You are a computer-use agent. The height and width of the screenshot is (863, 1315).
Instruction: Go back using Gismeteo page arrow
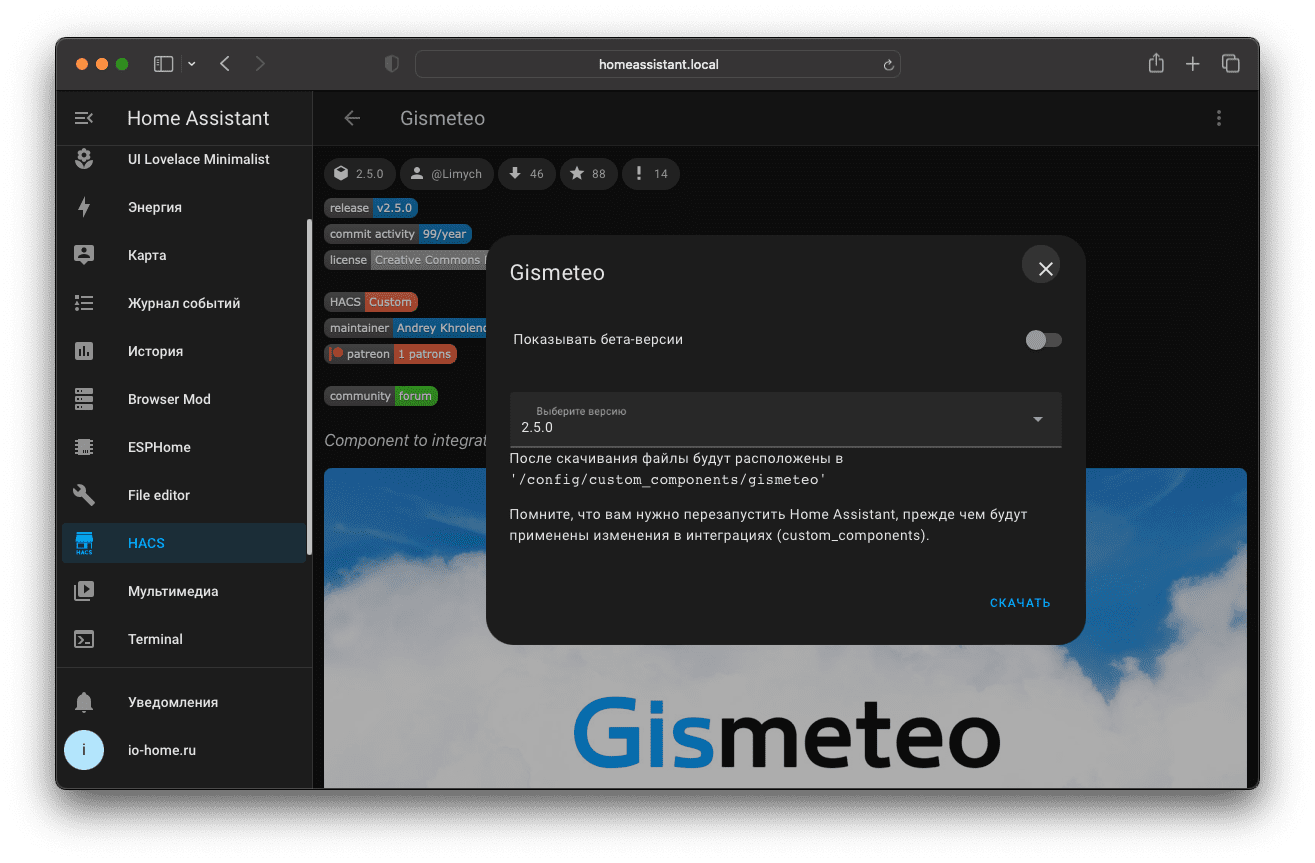(352, 118)
